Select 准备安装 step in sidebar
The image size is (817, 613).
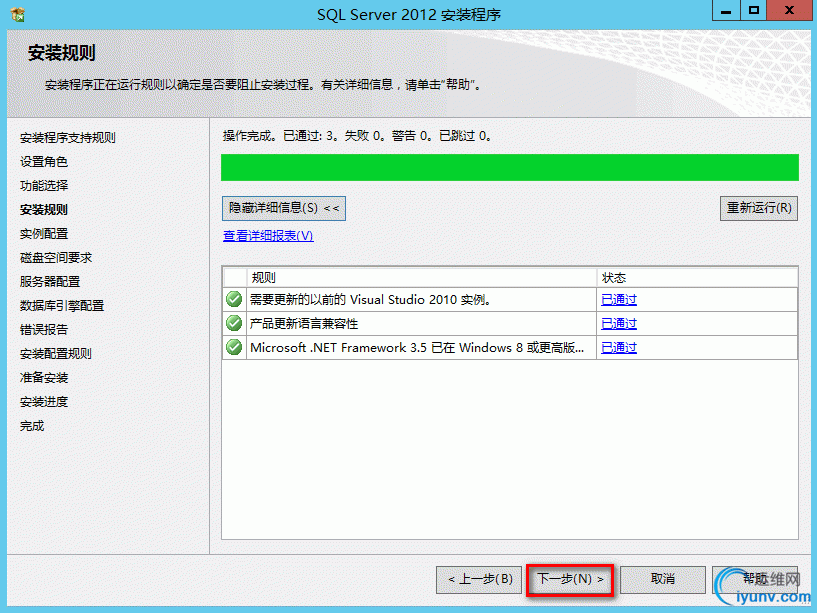tap(44, 377)
